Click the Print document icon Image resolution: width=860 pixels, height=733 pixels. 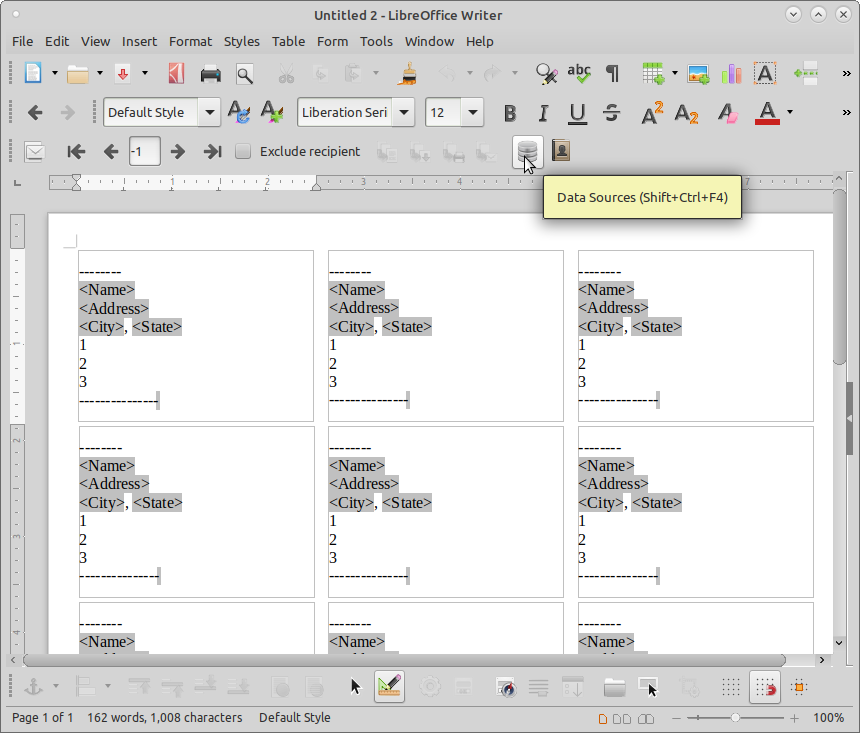[210, 73]
